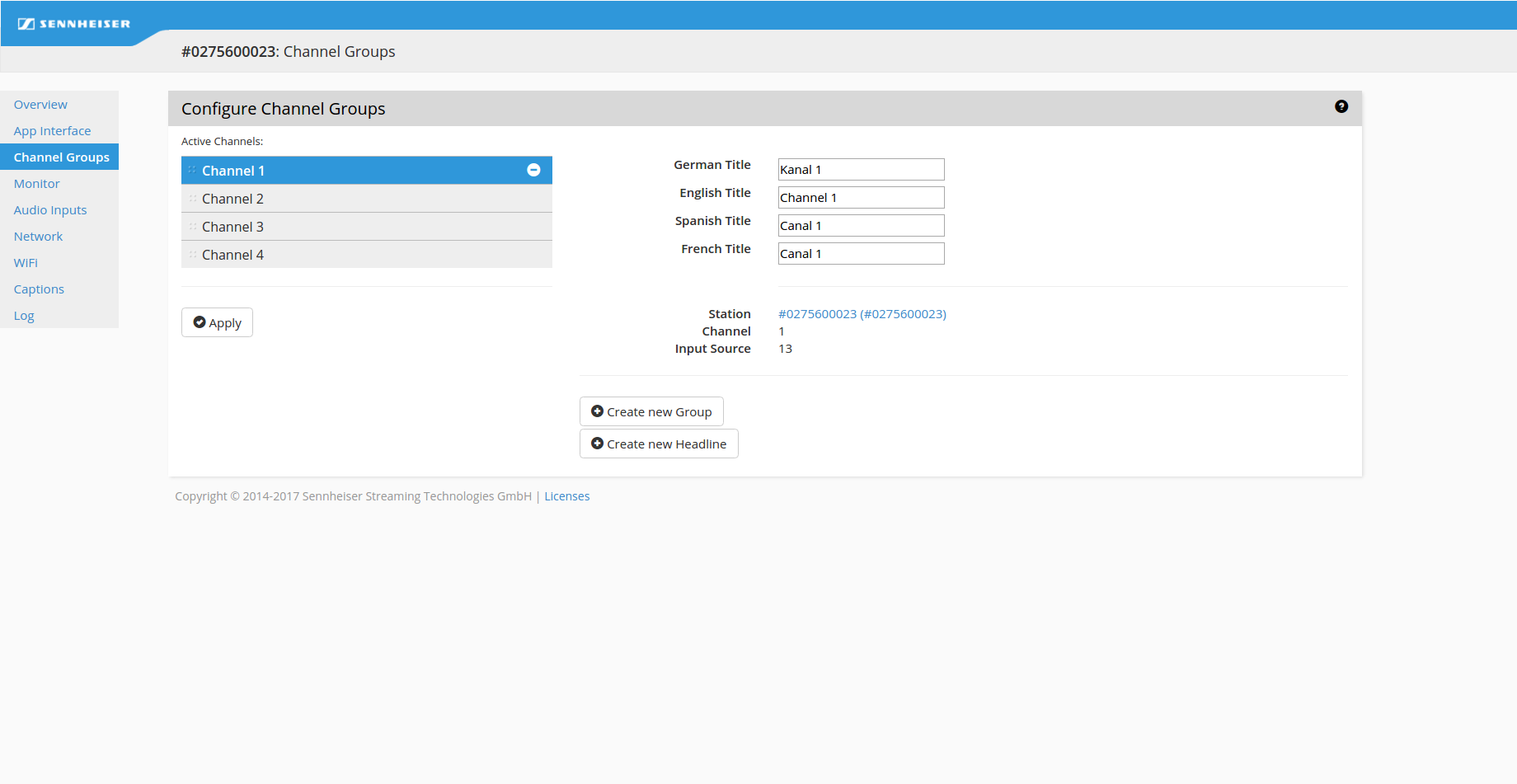The height and width of the screenshot is (784, 1517).
Task: Click the help question mark icon
Action: (x=1341, y=106)
